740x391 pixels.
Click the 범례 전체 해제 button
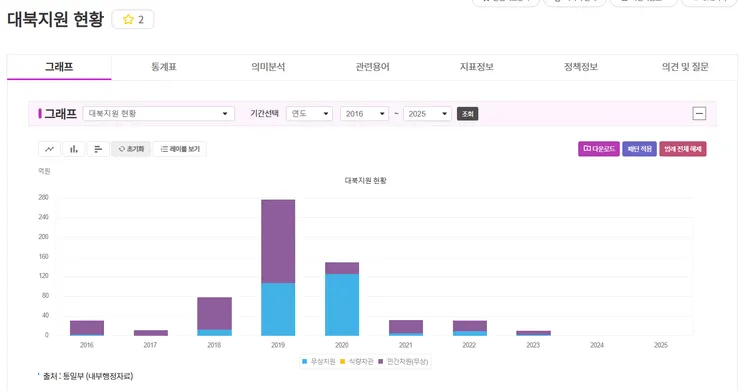coord(683,149)
